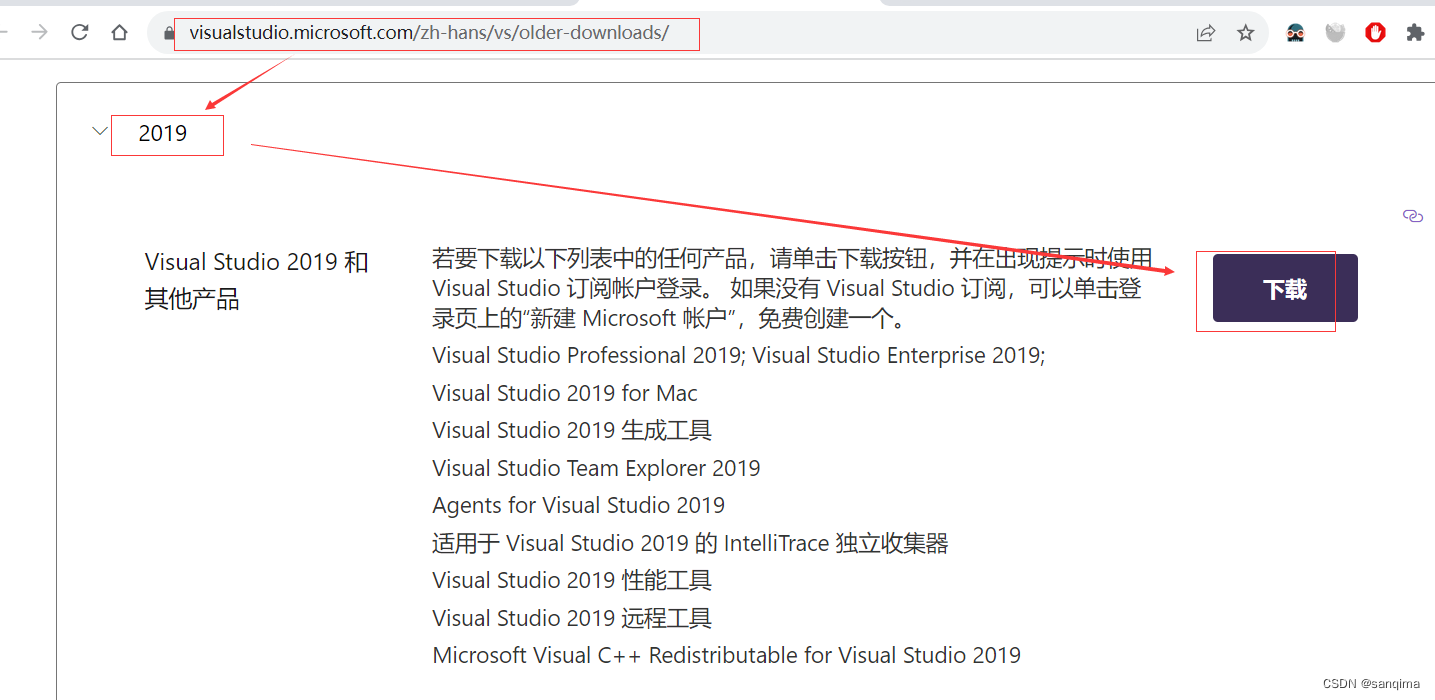Select the 'Visual Studio 2019 性能工具' line

(x=572, y=580)
